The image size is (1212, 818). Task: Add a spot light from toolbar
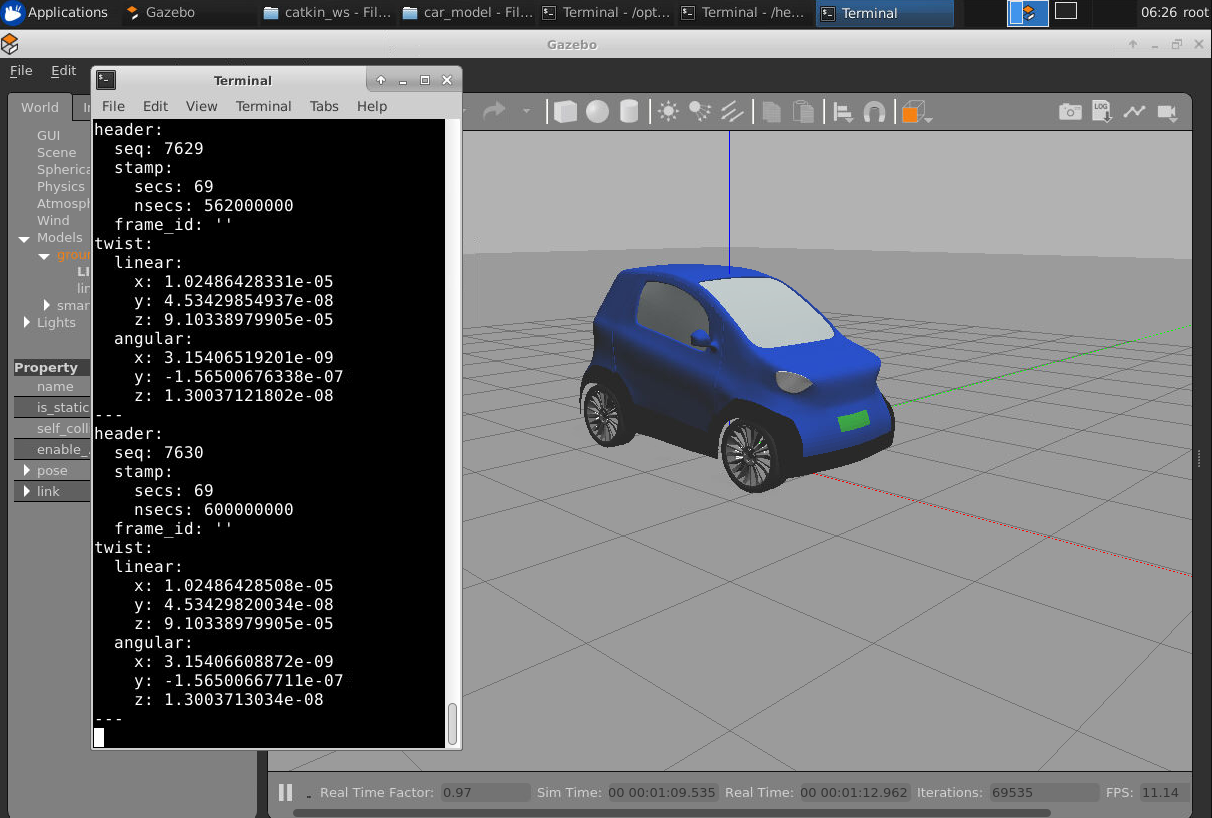(700, 111)
